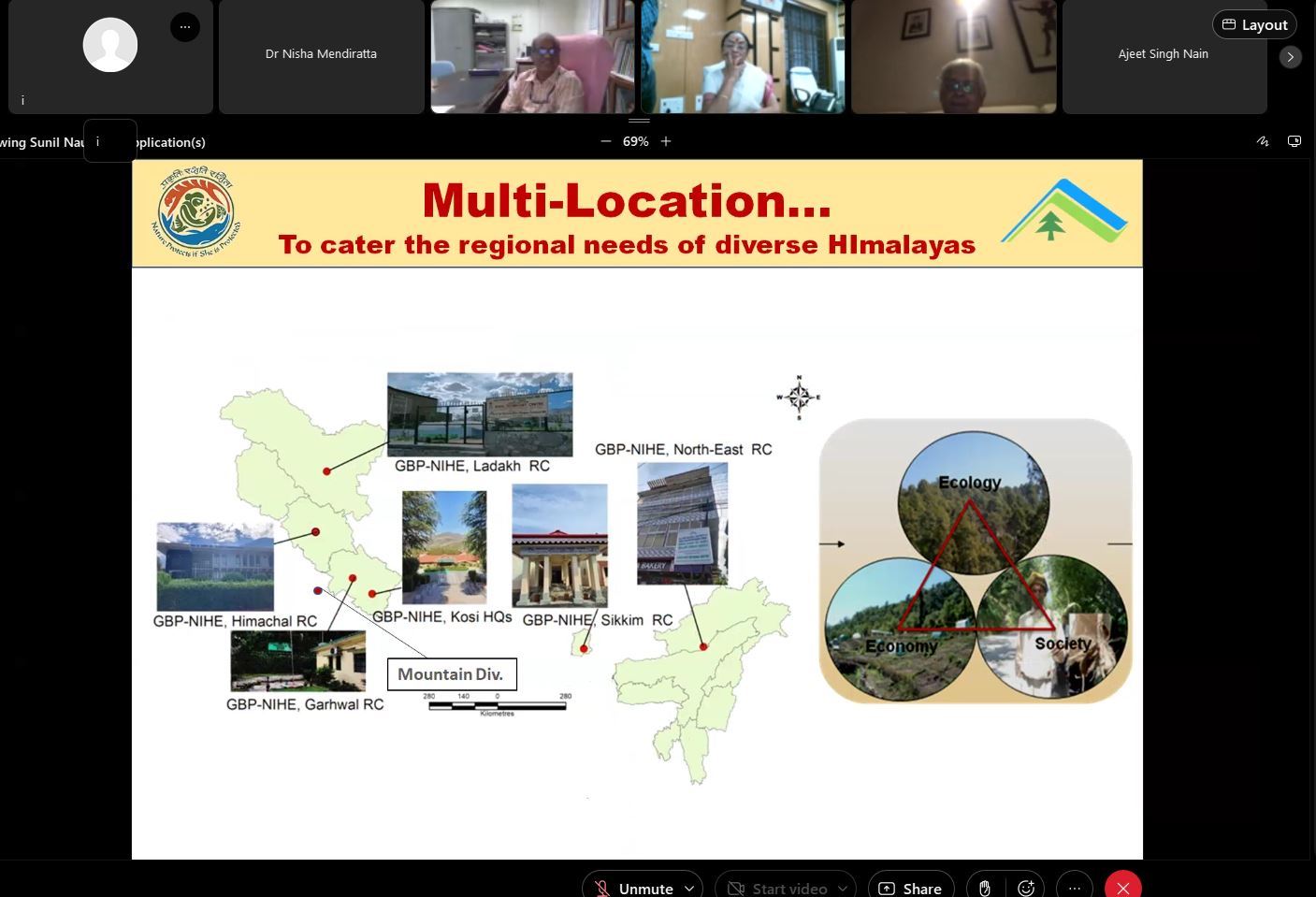The width and height of the screenshot is (1316, 897).
Task: Raise hand using the hand icon
Action: point(984,888)
